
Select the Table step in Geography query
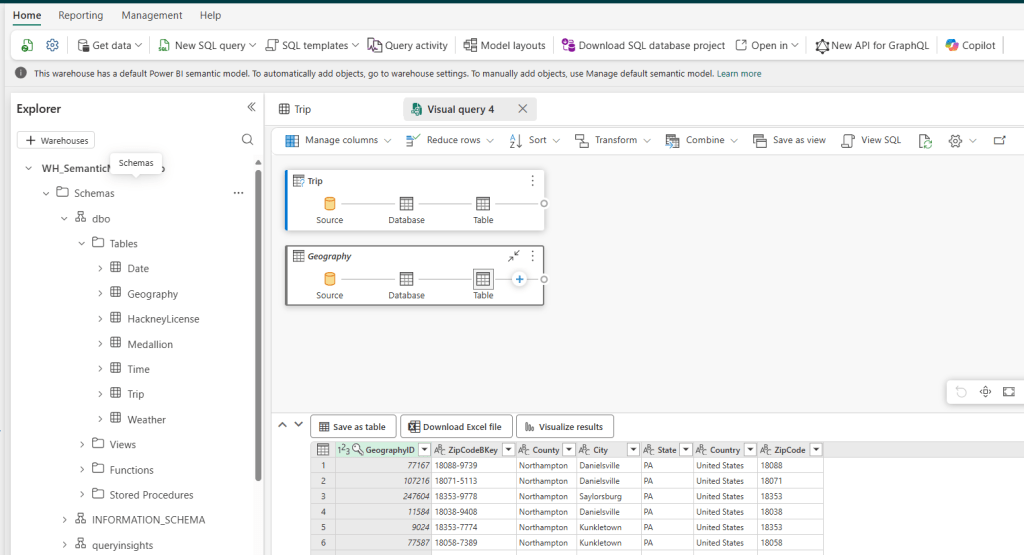tap(483, 280)
